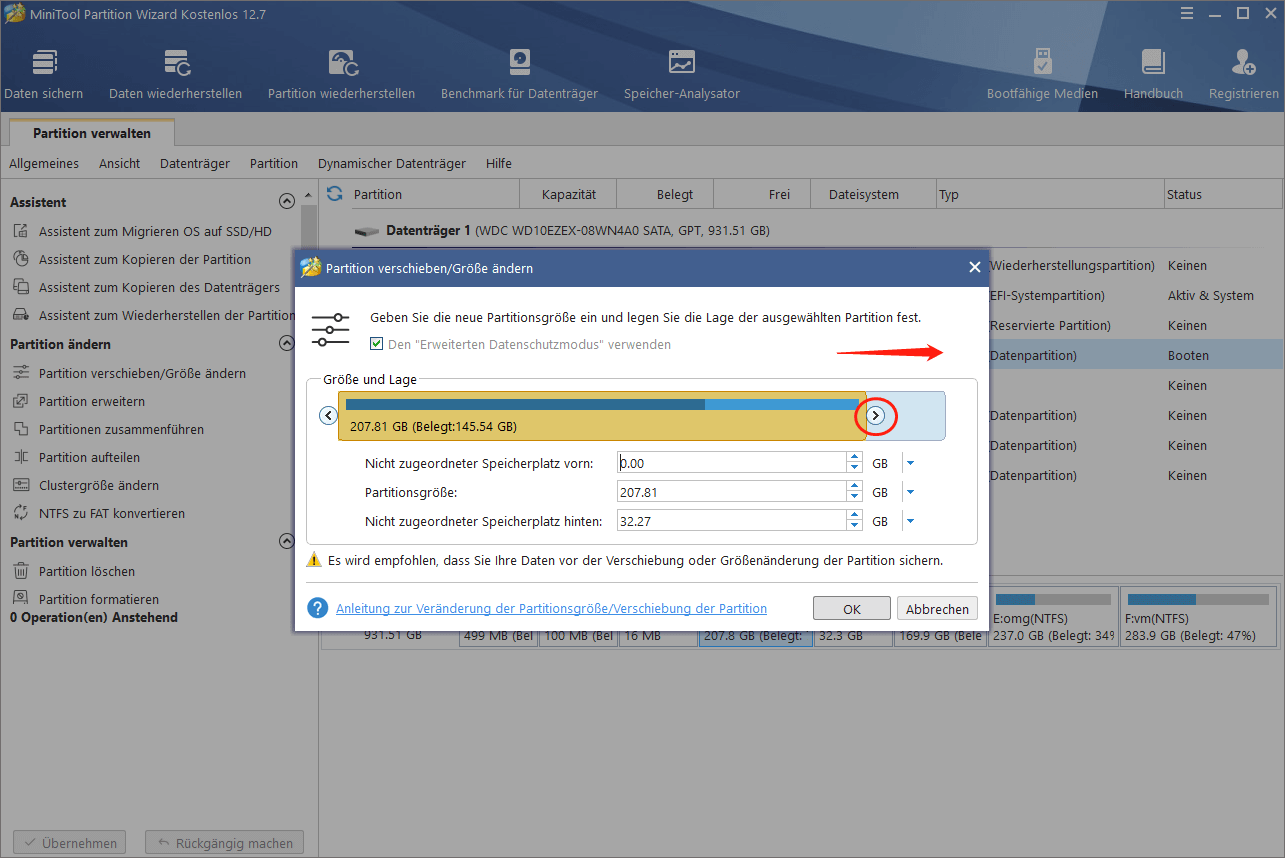Click the partition list refresh icon

pos(332,193)
